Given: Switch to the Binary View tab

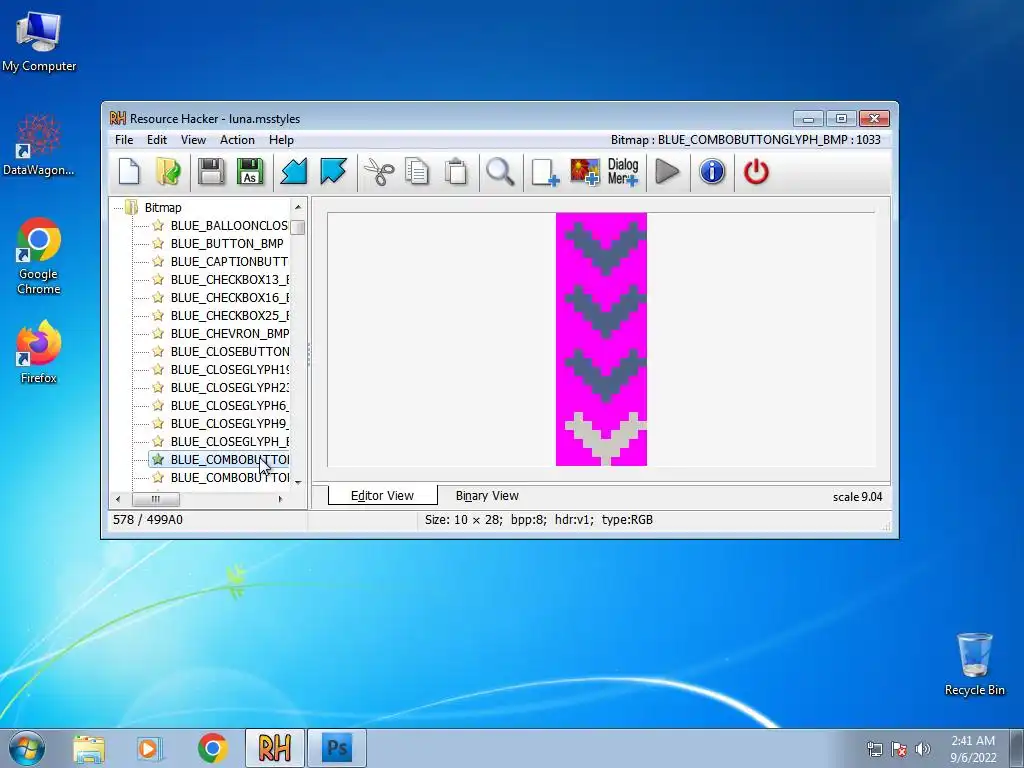Looking at the screenshot, I should tap(487, 496).
